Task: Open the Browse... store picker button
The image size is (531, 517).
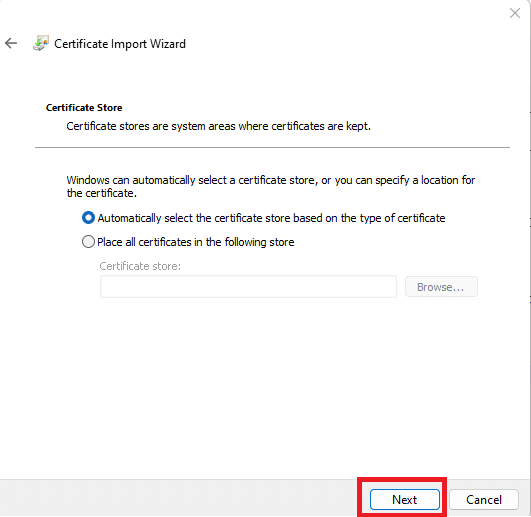Action: (x=441, y=287)
